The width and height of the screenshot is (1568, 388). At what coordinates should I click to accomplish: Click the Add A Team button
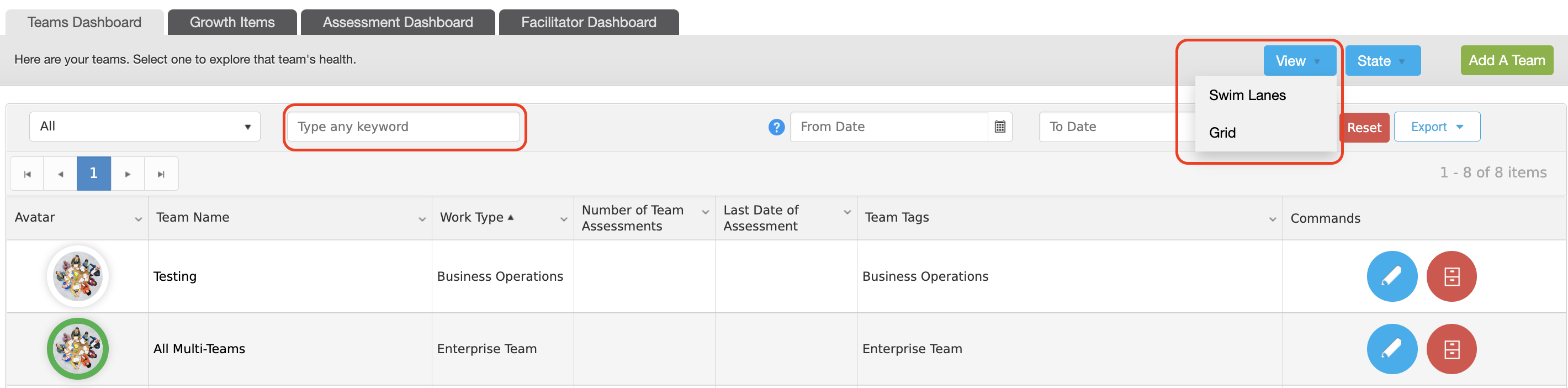(x=1507, y=60)
